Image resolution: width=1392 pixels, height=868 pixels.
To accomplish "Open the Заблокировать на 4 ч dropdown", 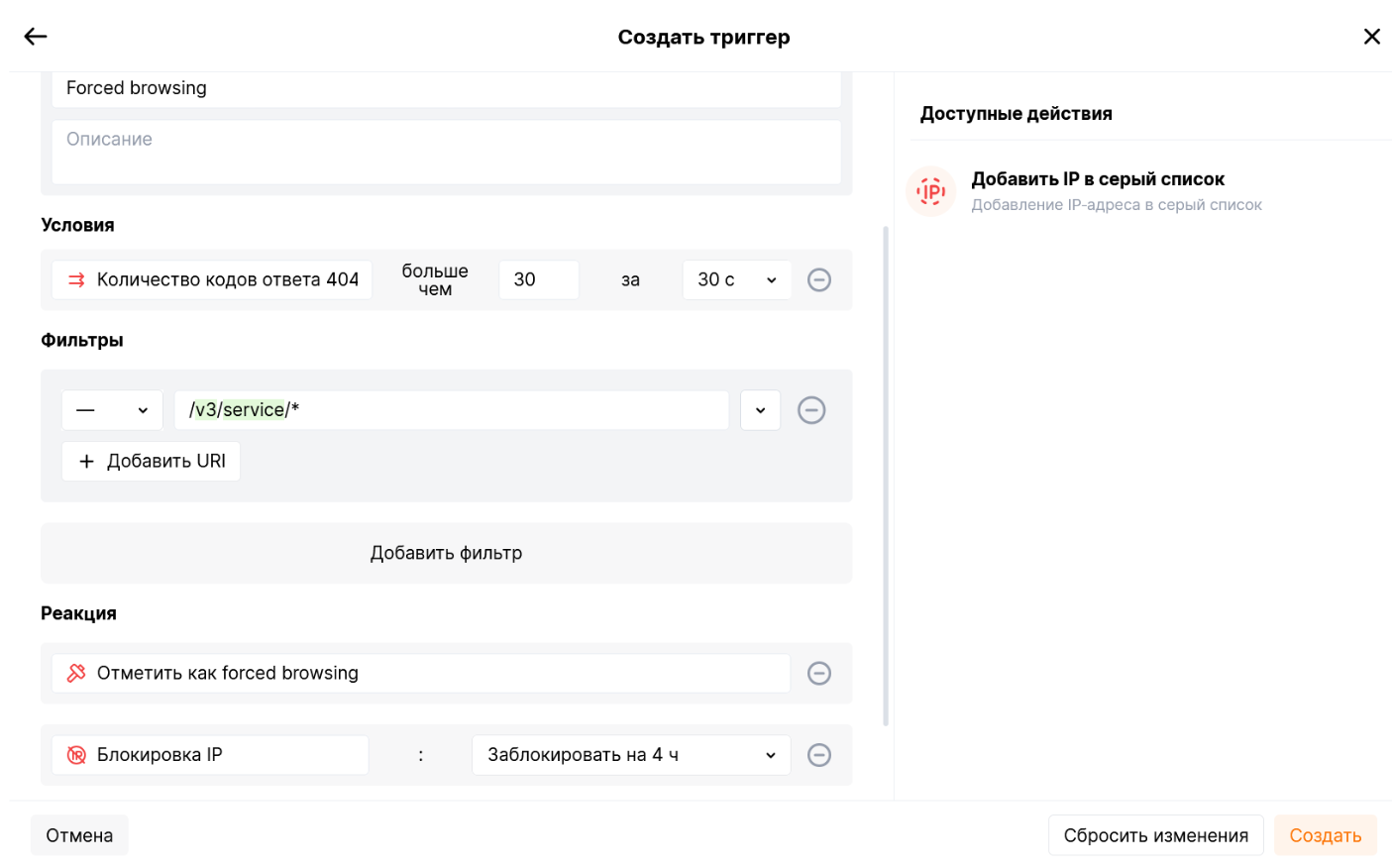I will [631, 755].
